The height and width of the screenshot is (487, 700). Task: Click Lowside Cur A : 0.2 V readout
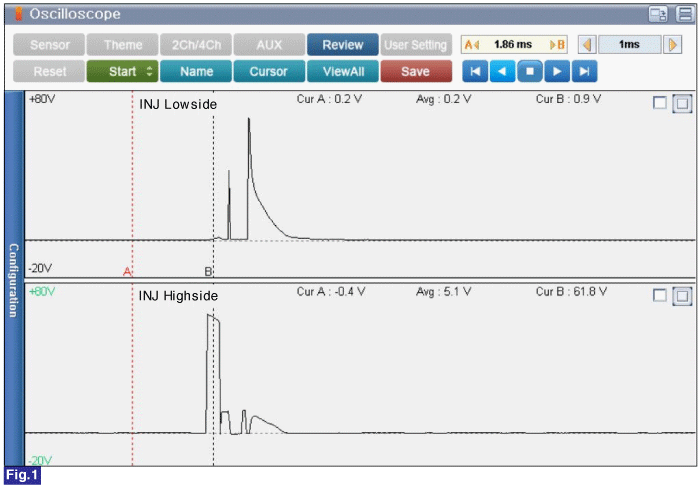329,99
